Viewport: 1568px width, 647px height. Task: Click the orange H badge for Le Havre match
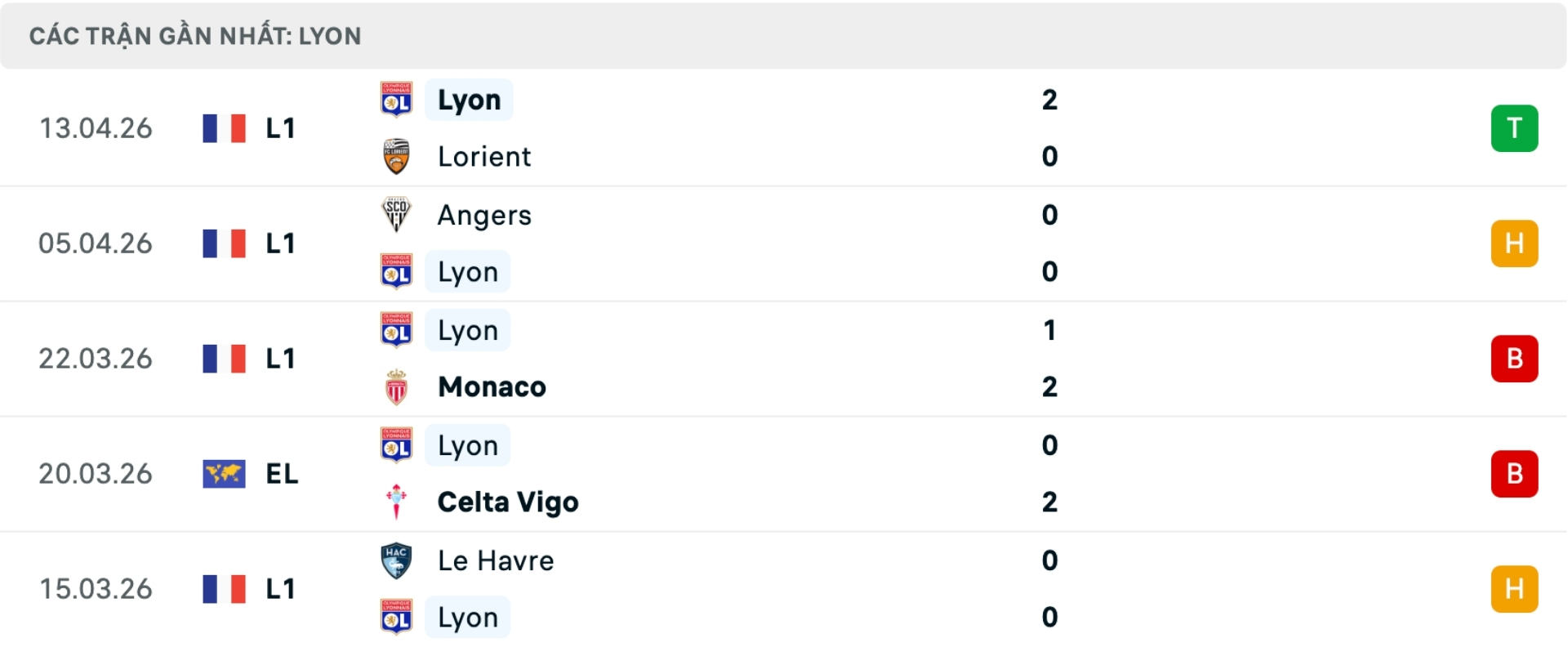point(1514,589)
